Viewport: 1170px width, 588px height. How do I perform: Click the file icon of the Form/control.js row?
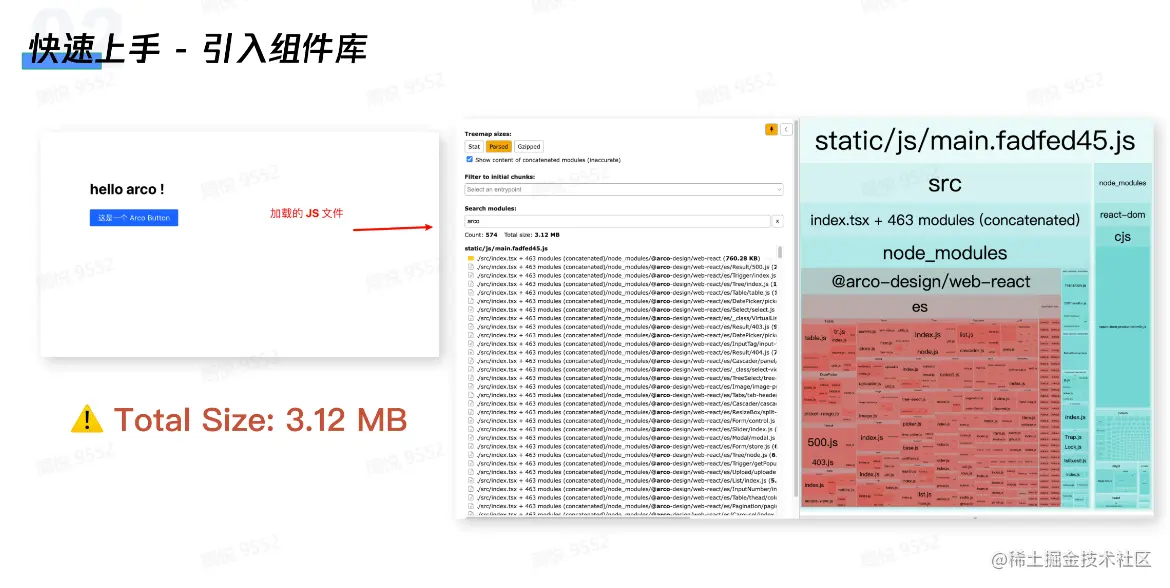(x=471, y=421)
